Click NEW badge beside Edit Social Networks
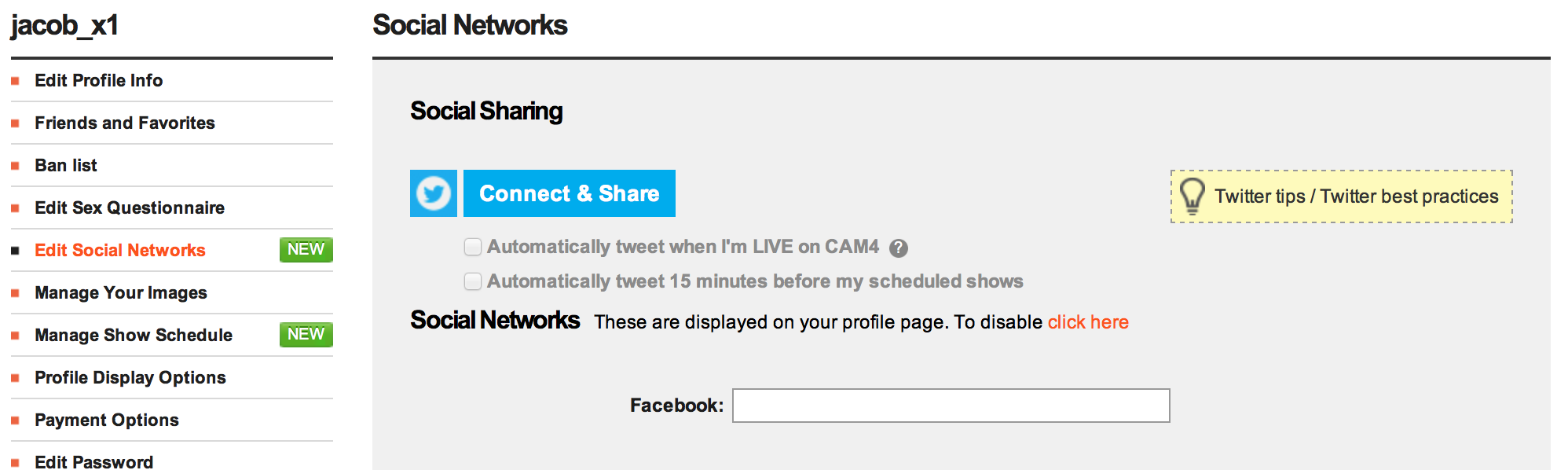Screen dimensions: 1568x470 click(x=306, y=250)
